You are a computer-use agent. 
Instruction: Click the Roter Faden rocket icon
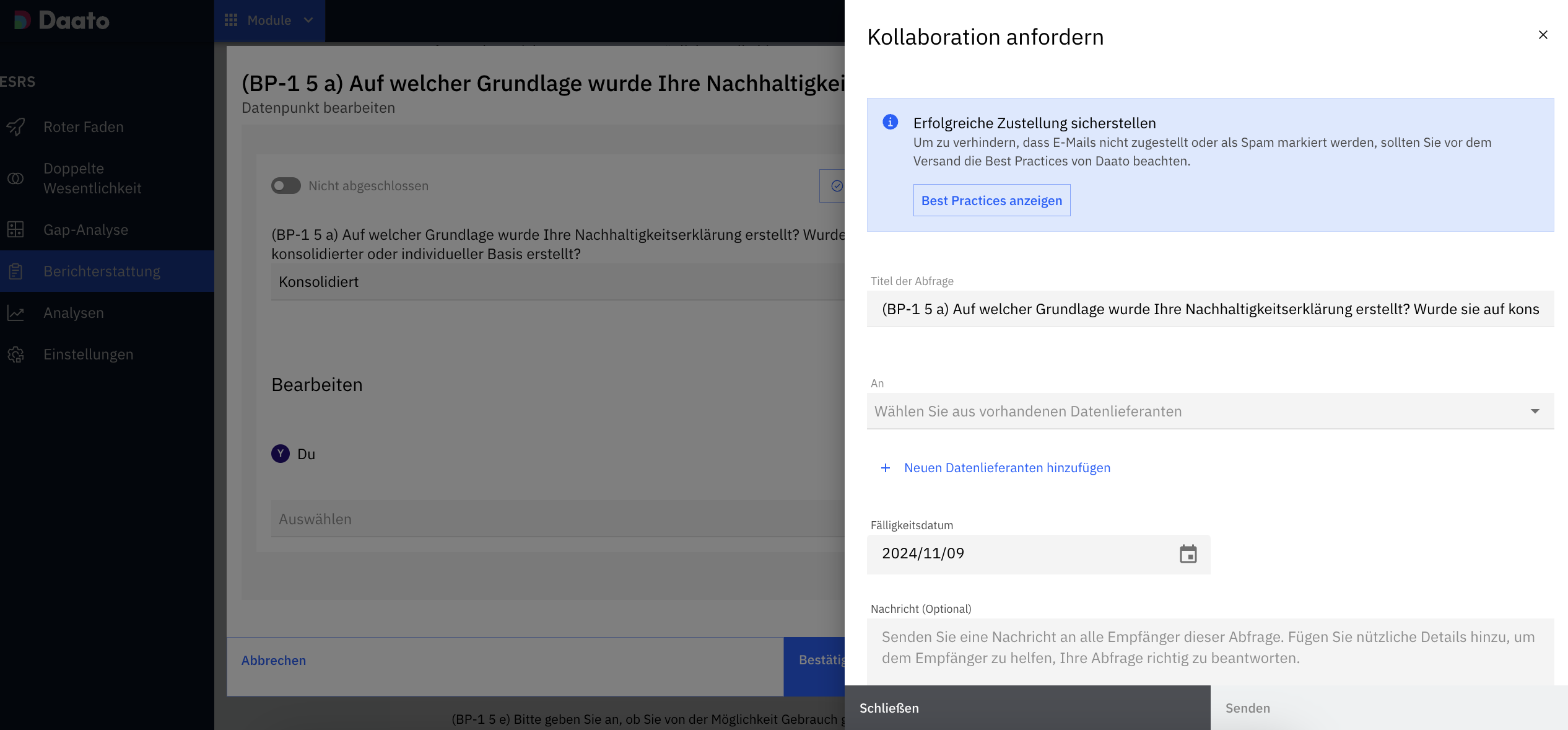16,127
